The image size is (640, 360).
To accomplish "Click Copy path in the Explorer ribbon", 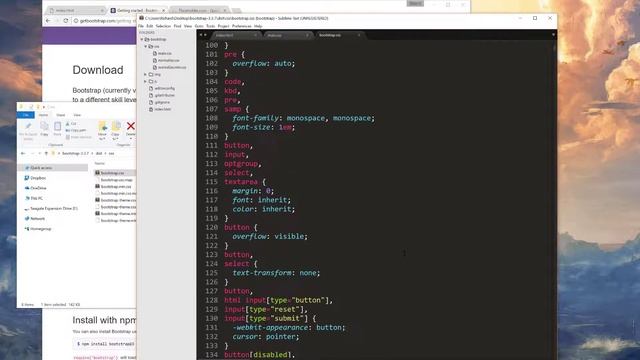I will pos(76,130).
